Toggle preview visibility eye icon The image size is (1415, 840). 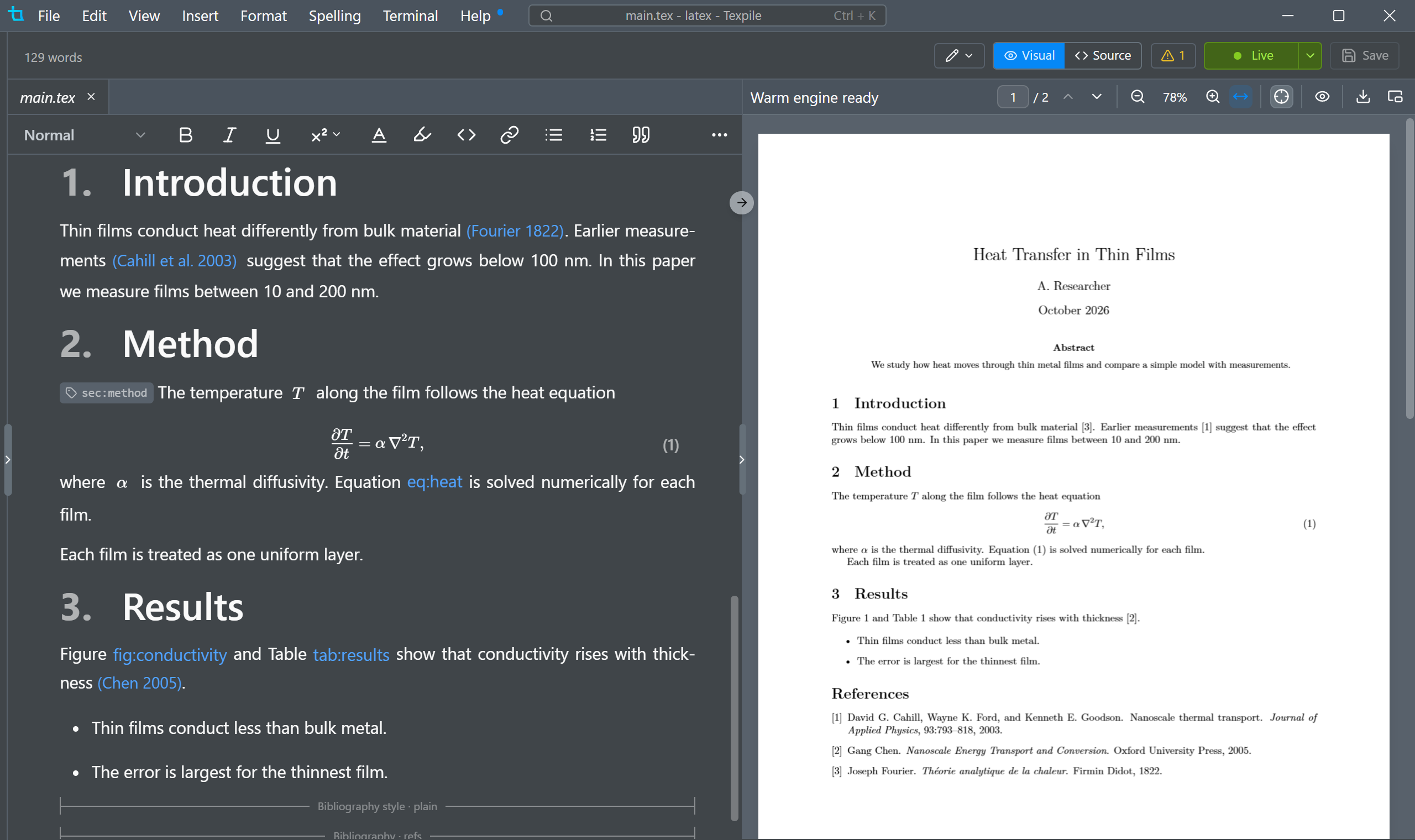click(1322, 97)
